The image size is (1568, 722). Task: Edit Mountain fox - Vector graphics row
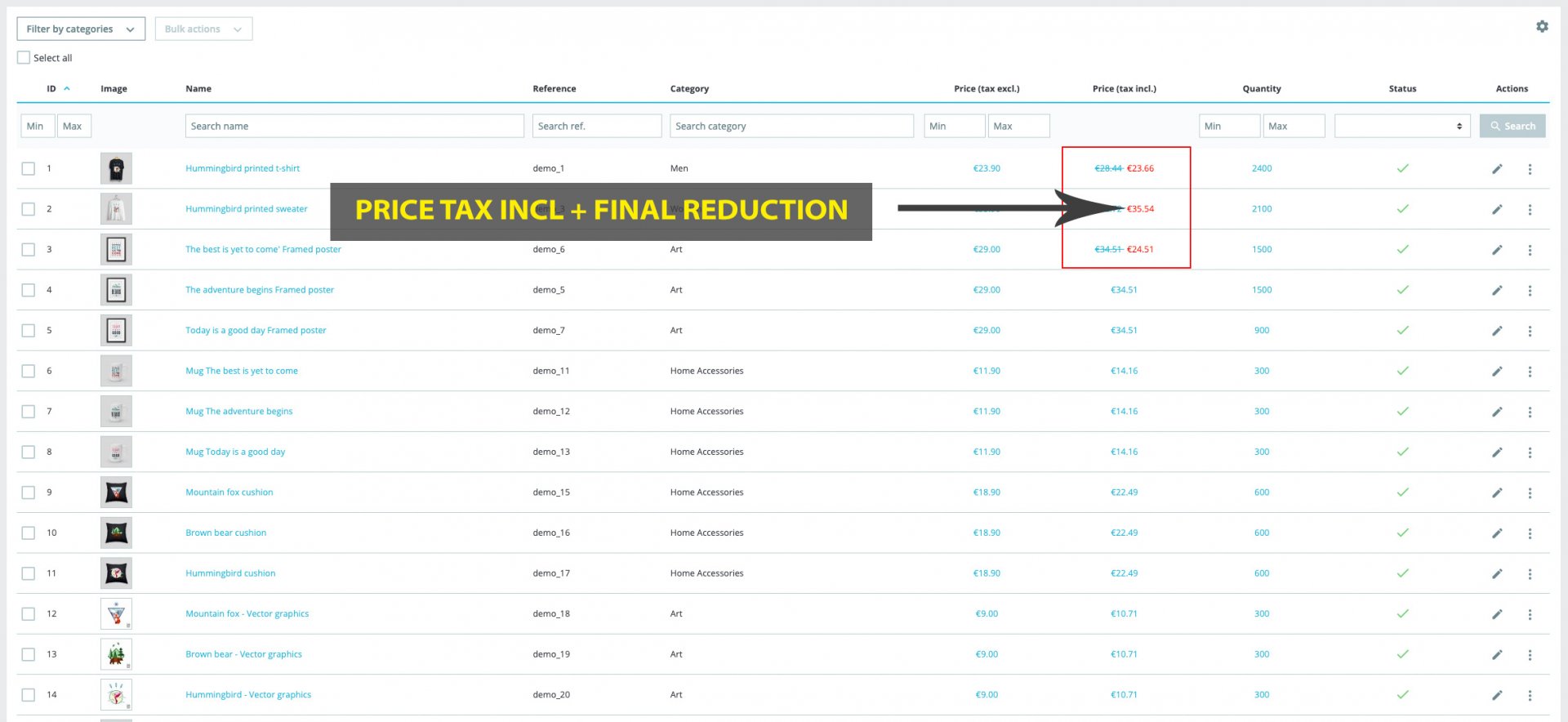click(1497, 614)
